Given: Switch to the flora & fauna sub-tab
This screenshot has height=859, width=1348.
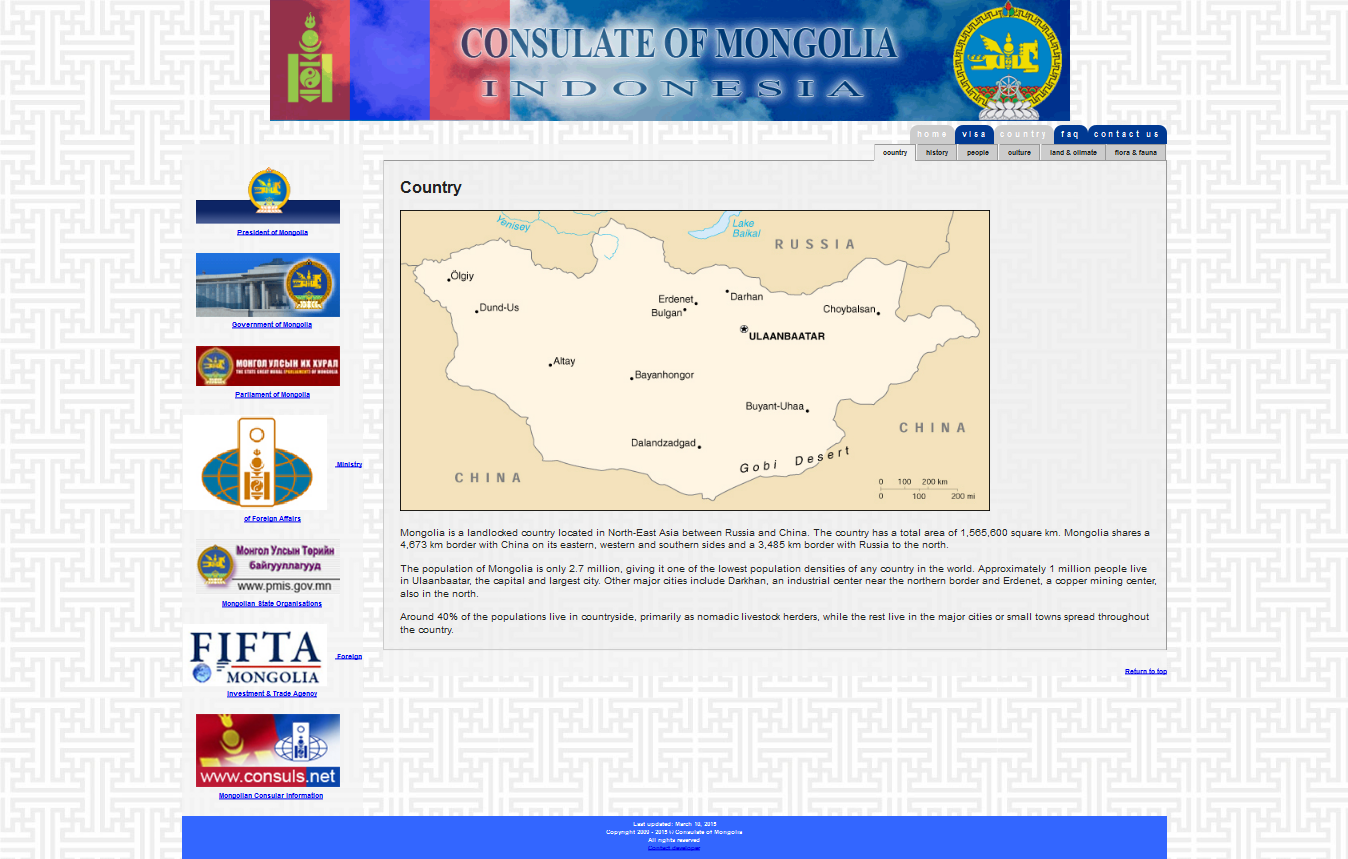Looking at the screenshot, I should [x=1135, y=153].
